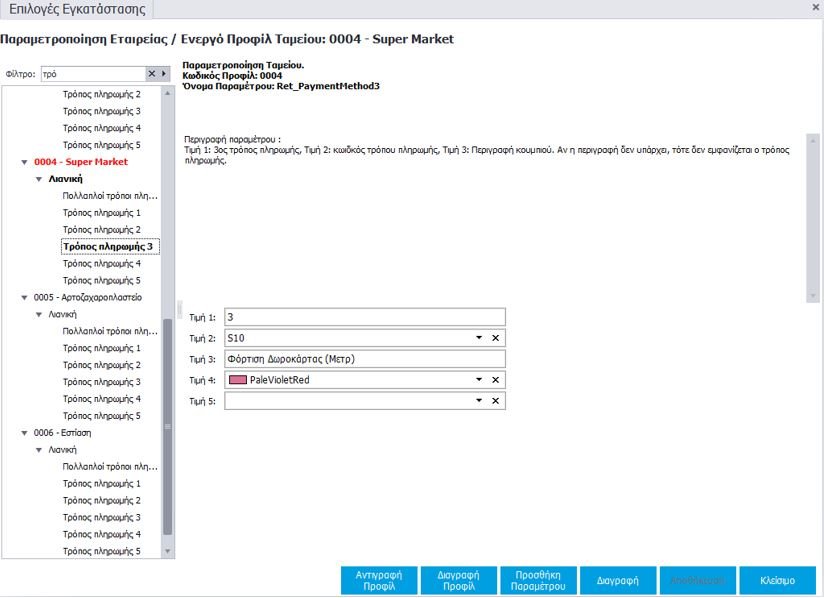
Task: Click into the Τιμή 3 text field
Action: (x=365, y=359)
